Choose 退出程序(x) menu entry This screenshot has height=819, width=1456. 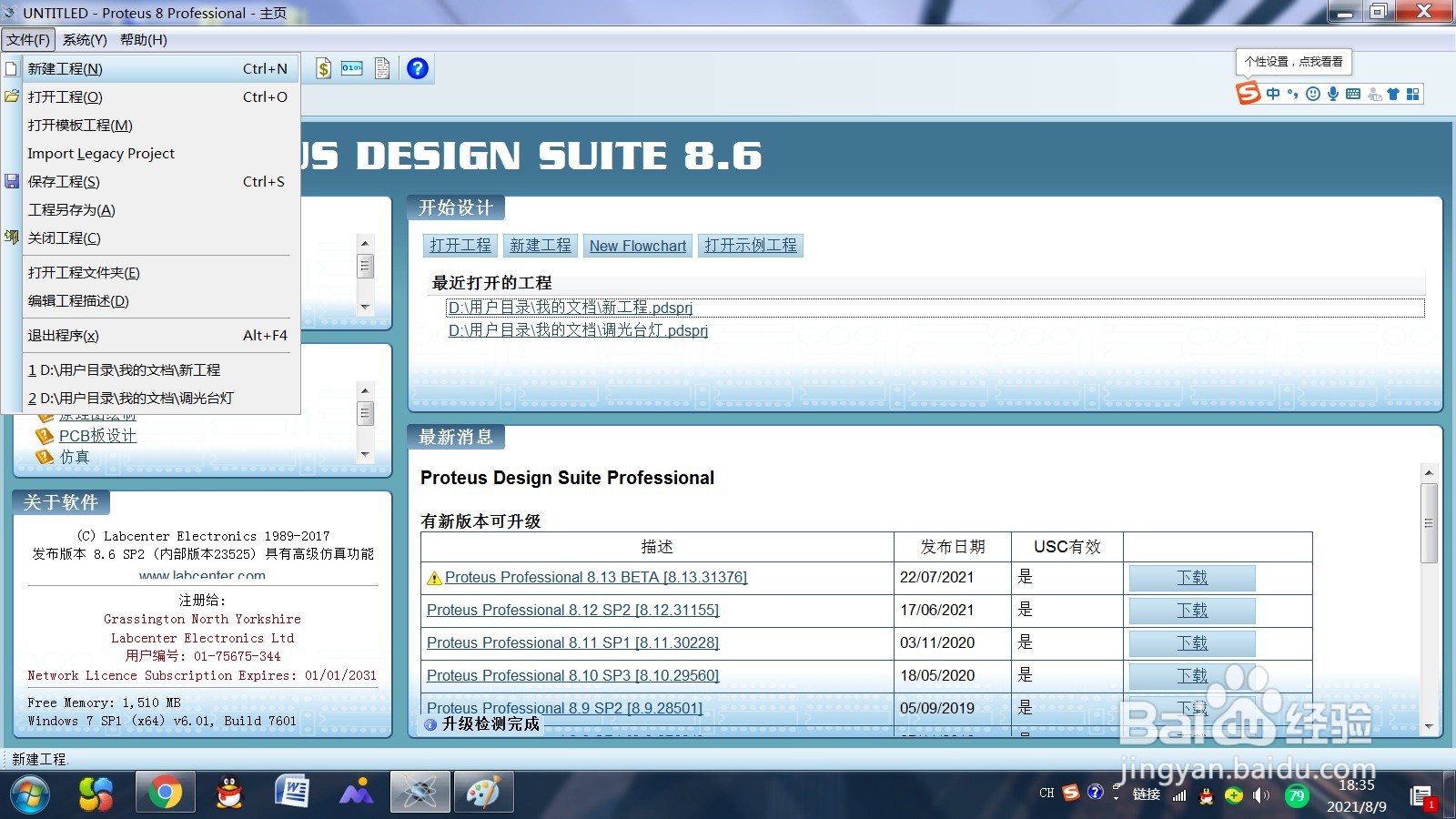161,335
